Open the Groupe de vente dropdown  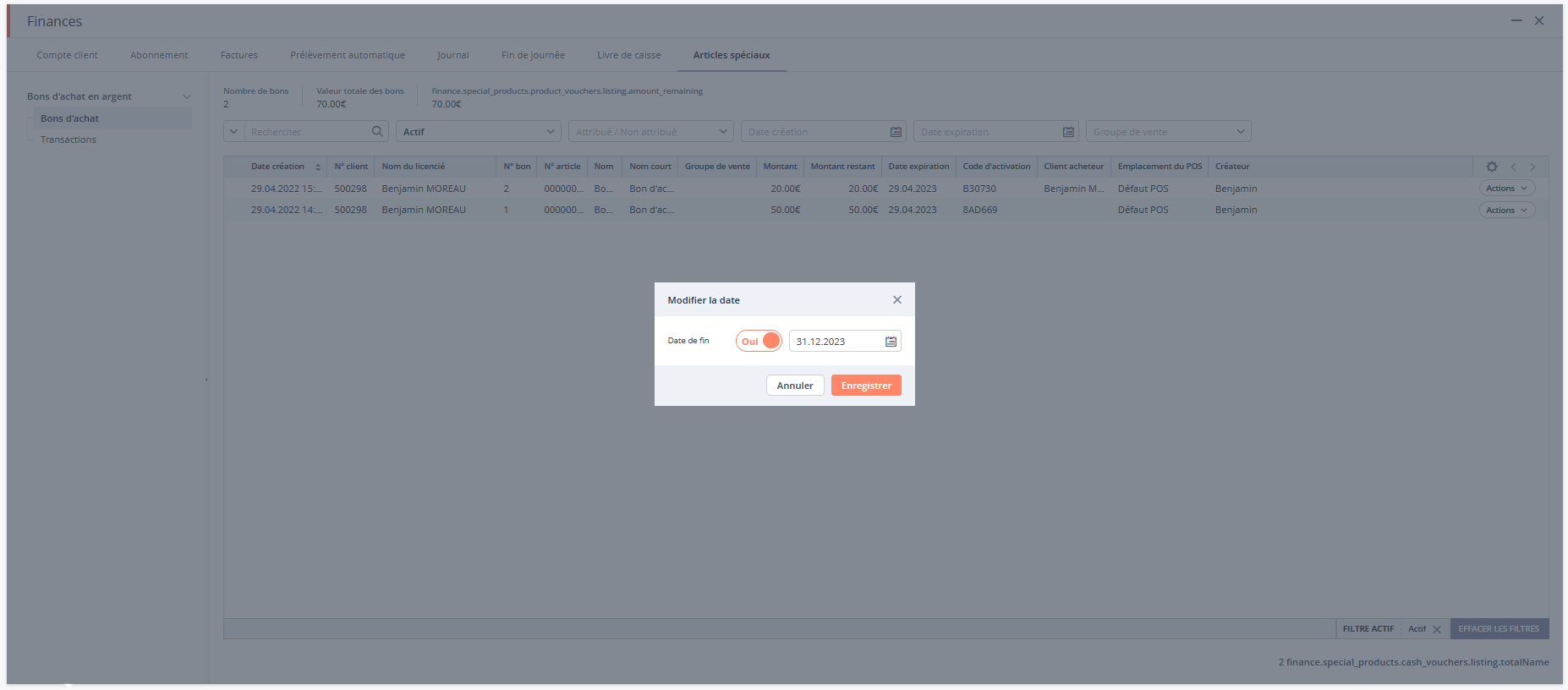coord(1168,132)
